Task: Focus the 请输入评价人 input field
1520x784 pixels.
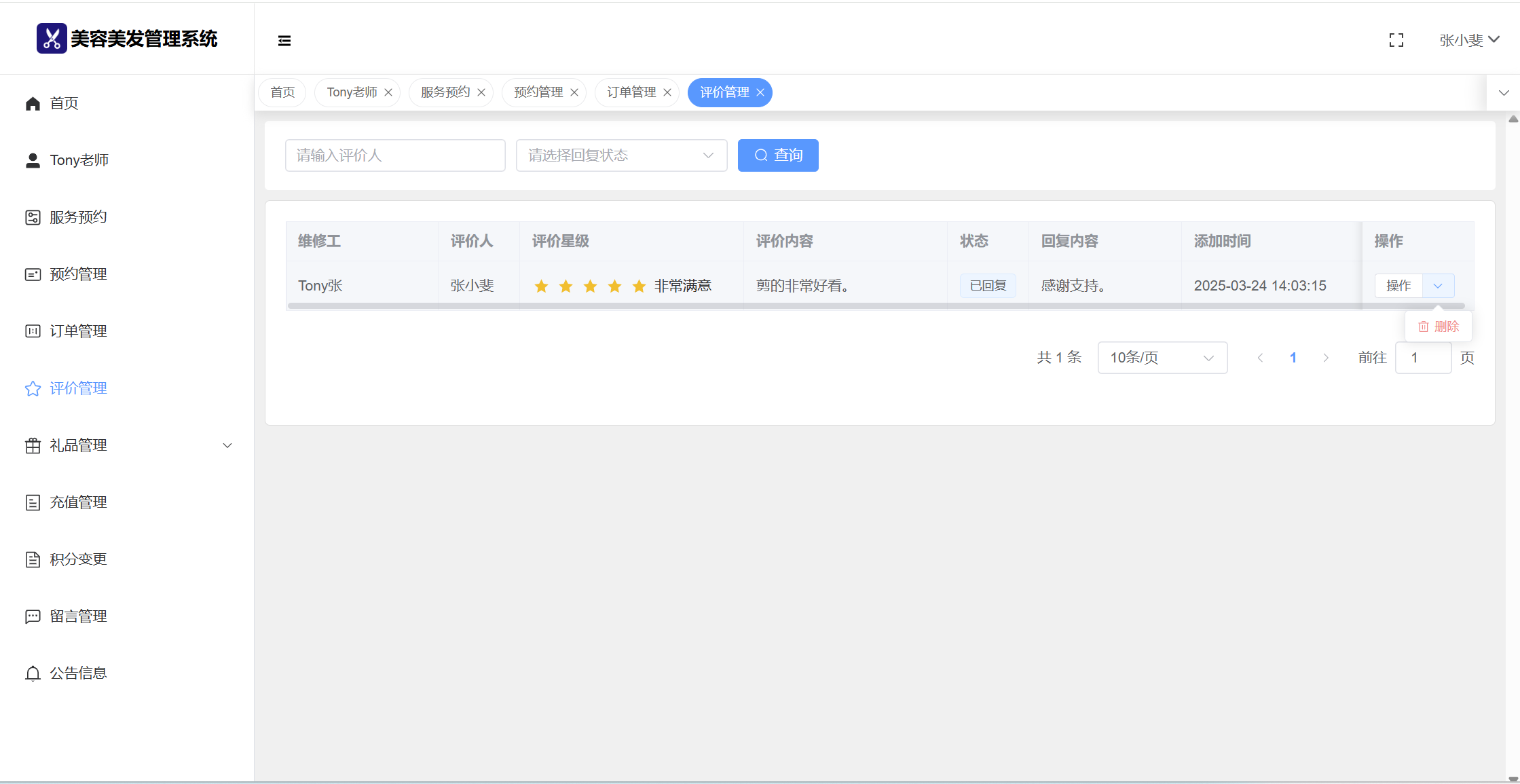Action: click(395, 155)
